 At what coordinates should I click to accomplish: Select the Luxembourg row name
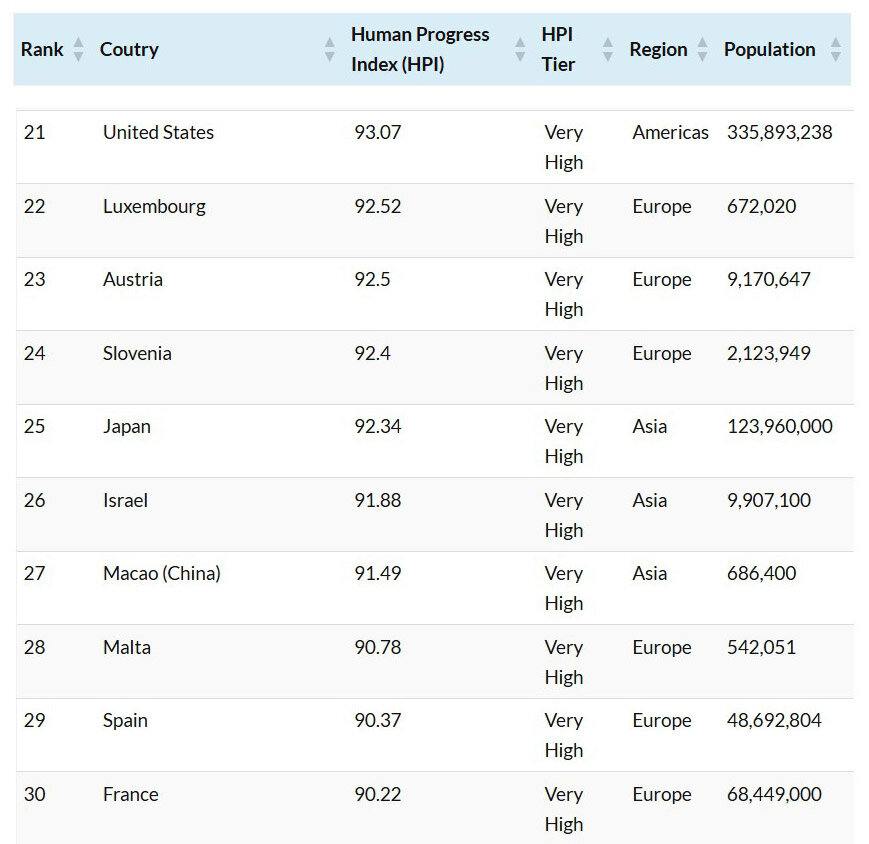(x=154, y=207)
